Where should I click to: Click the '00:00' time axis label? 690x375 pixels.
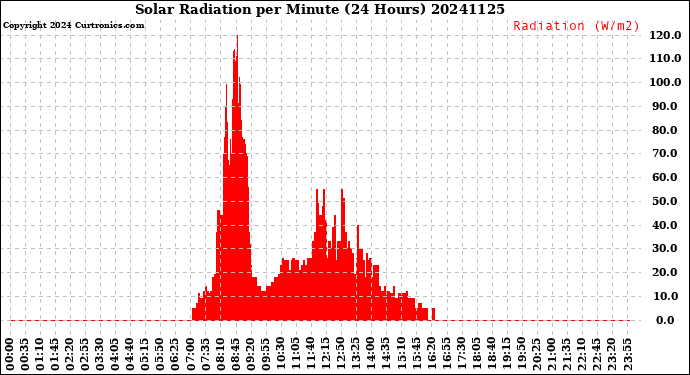(x=9, y=355)
